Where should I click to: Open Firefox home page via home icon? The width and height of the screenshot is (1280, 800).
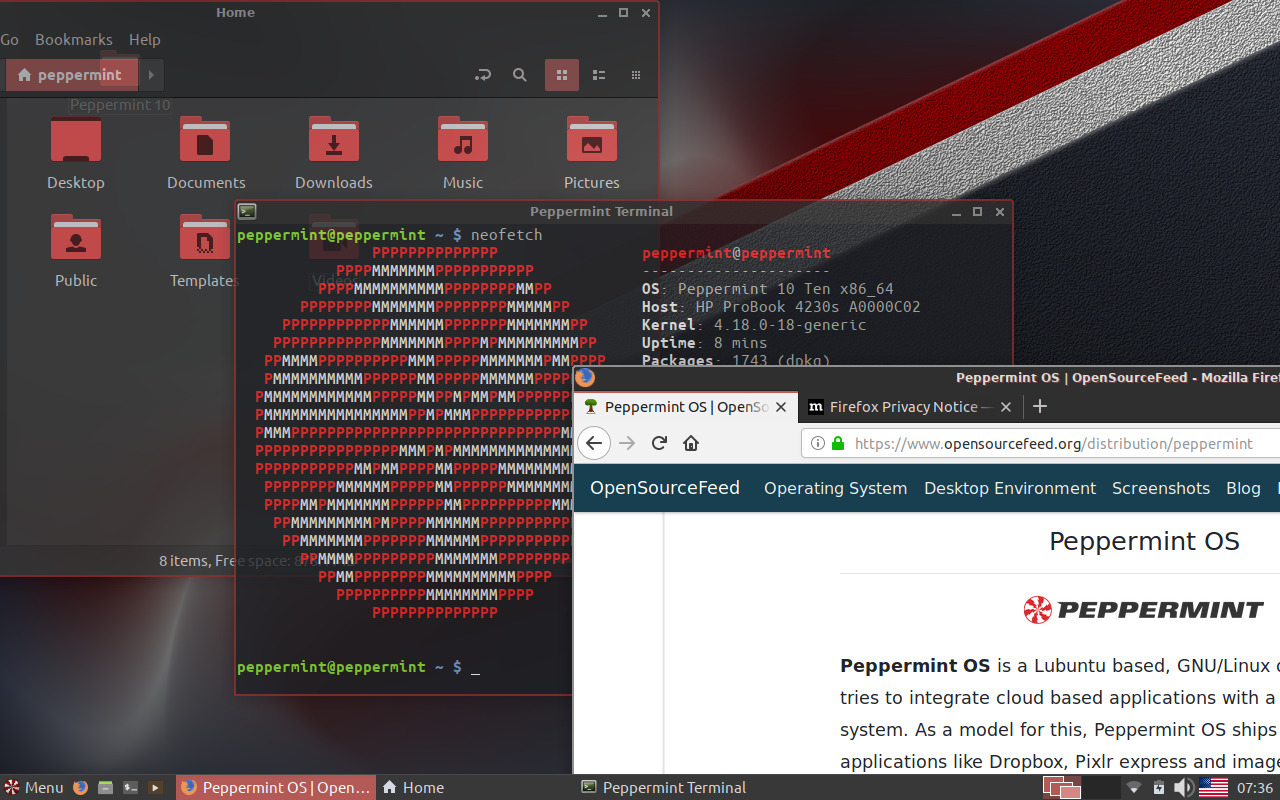pyautogui.click(x=690, y=443)
